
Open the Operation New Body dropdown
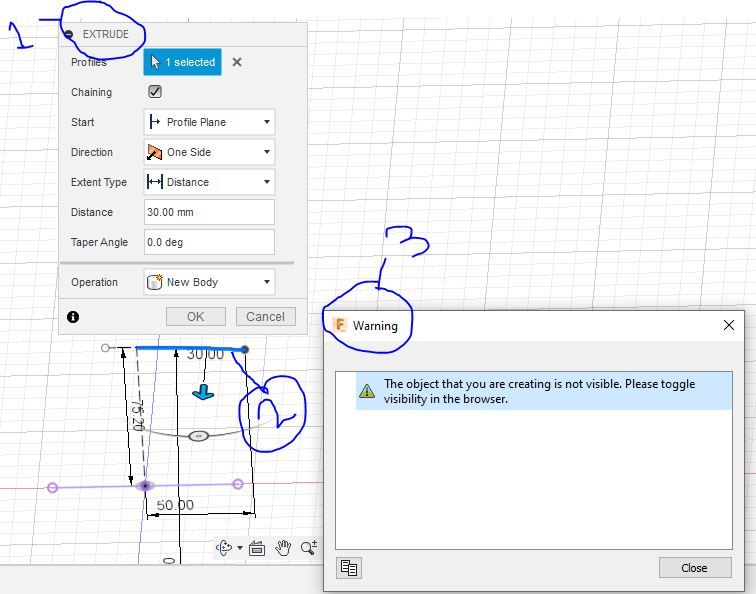(209, 282)
